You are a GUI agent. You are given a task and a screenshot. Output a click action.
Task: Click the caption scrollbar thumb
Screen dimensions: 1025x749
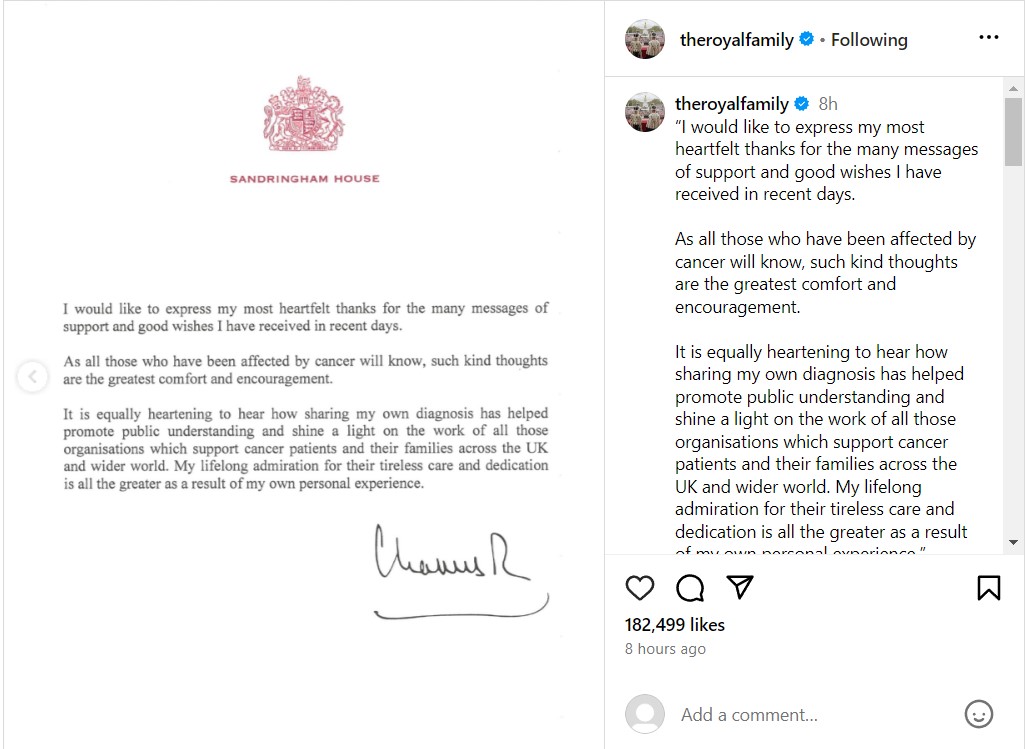coord(1013,131)
